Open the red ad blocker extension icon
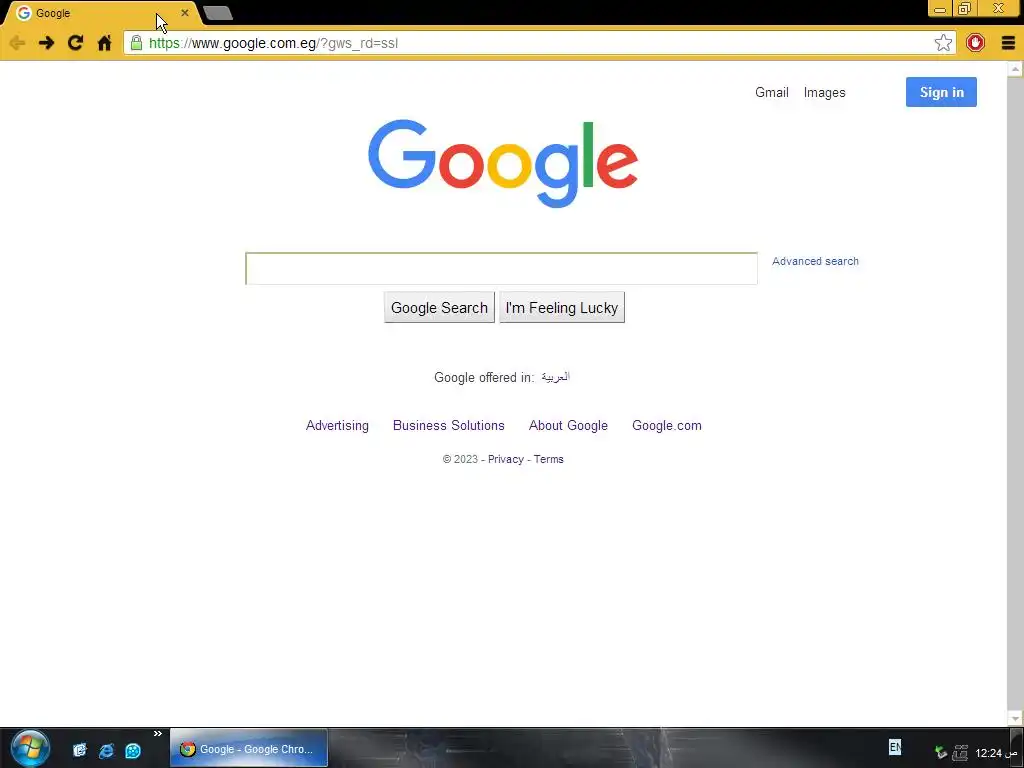This screenshot has height=768, width=1024. point(975,43)
